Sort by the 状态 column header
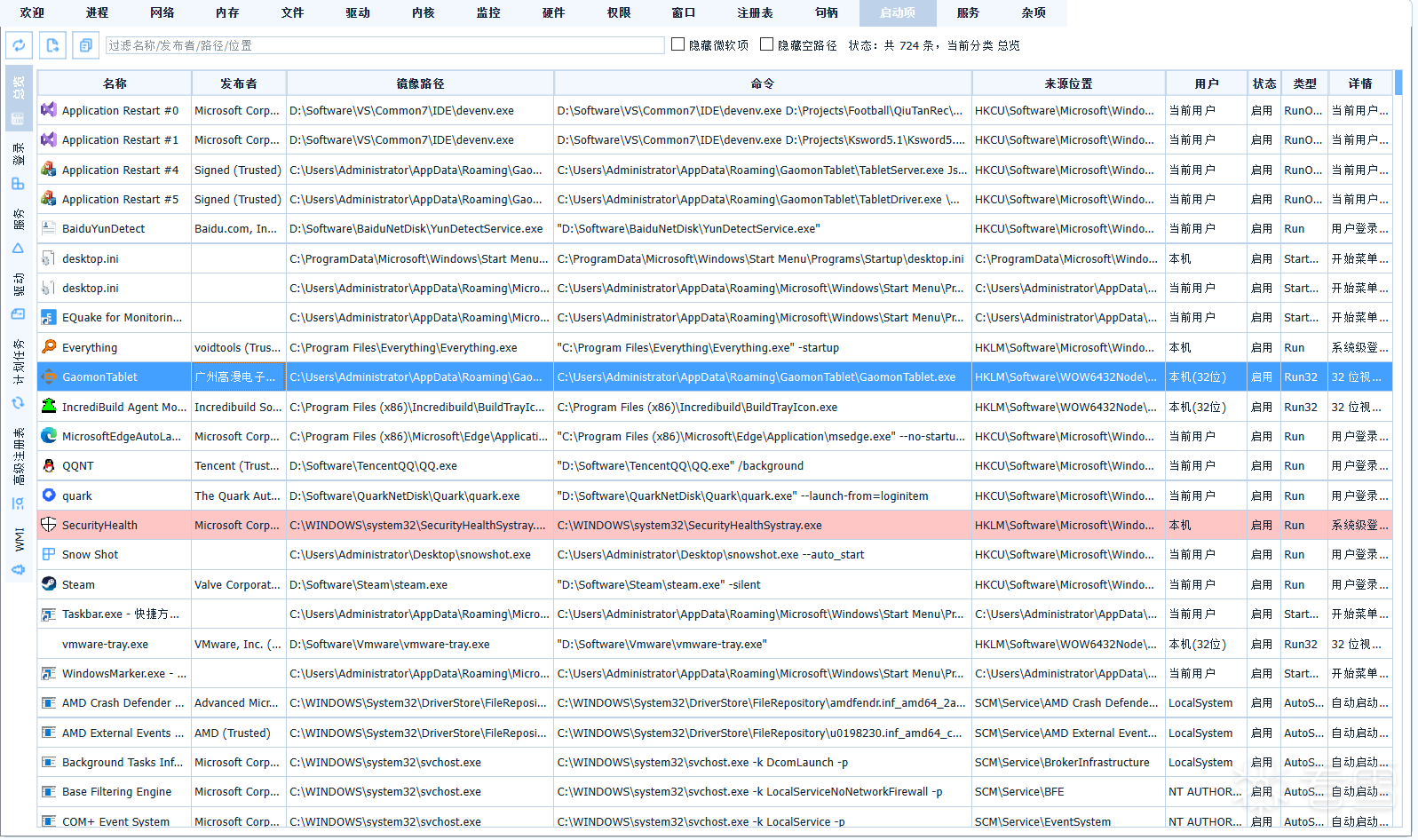Screen dimensions: 1418x840 (1264, 83)
